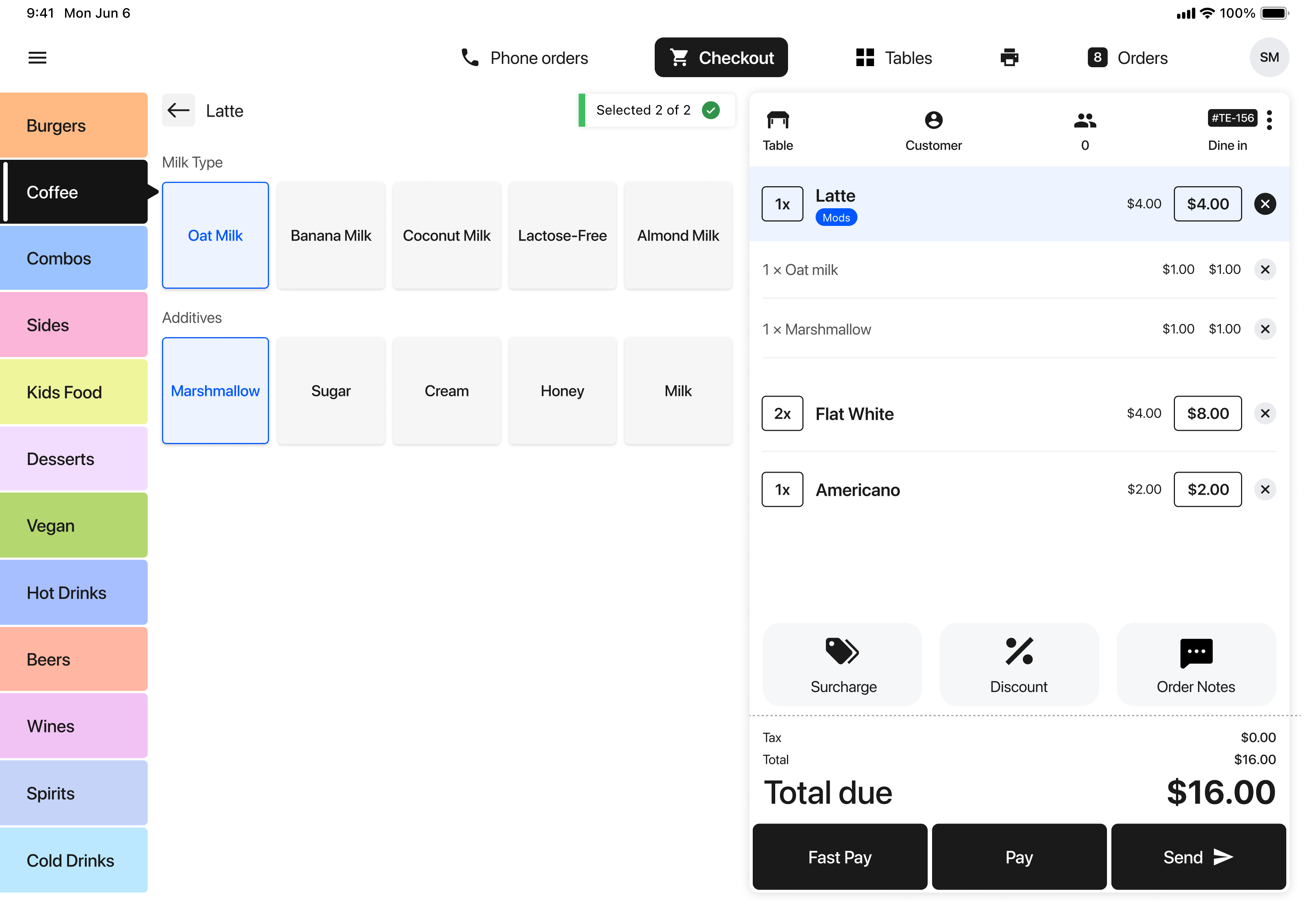Image resolution: width=1316 pixels, height=919 pixels.
Task: Open the Mods badge on Latte
Action: [836, 218]
